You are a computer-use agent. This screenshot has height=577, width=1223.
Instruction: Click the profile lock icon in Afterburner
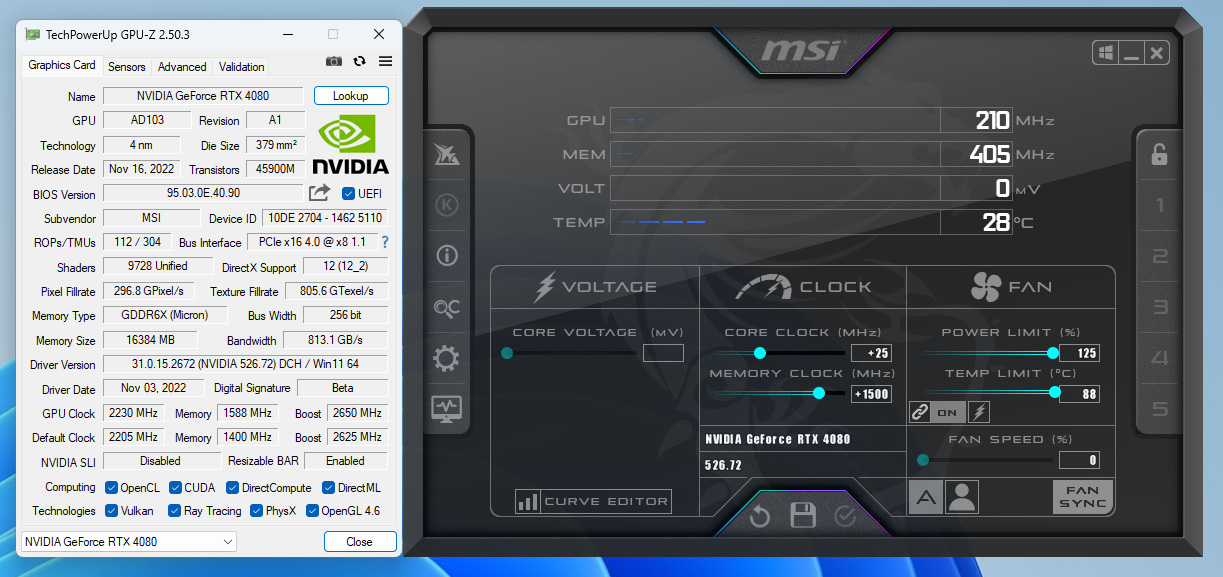pos(1159,154)
